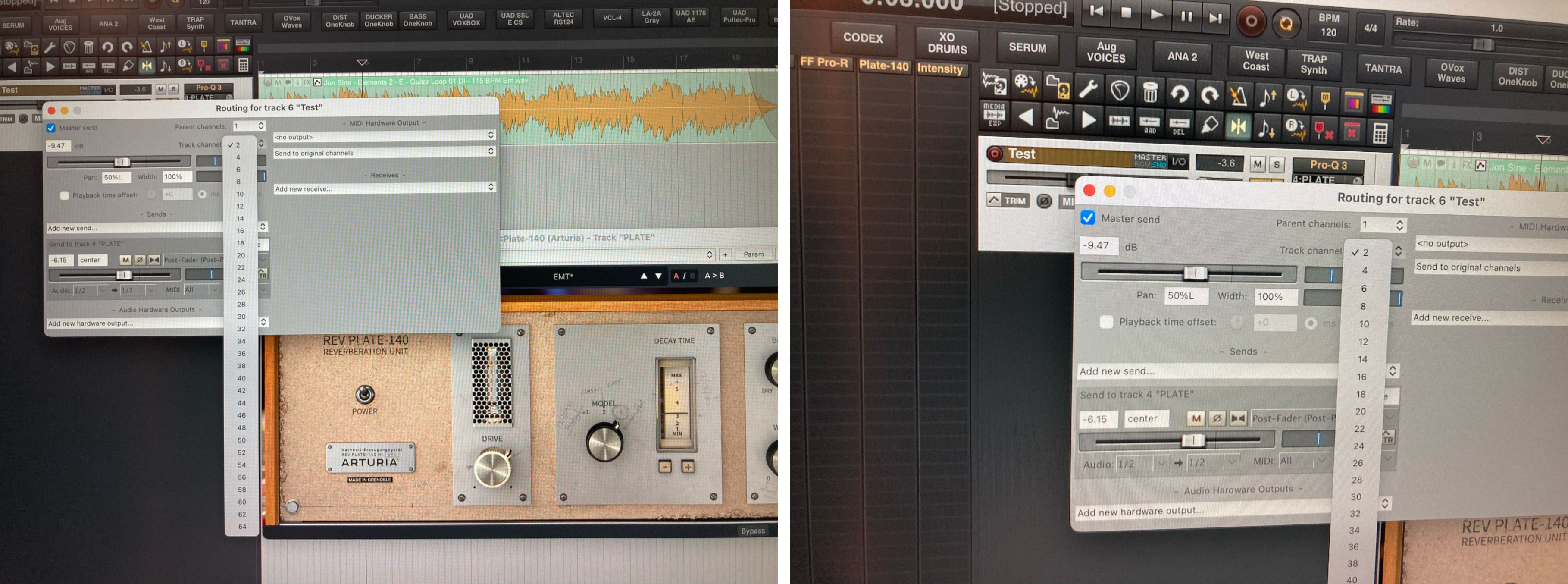
Task: Select 64 in the track channels list
Action: [242, 526]
